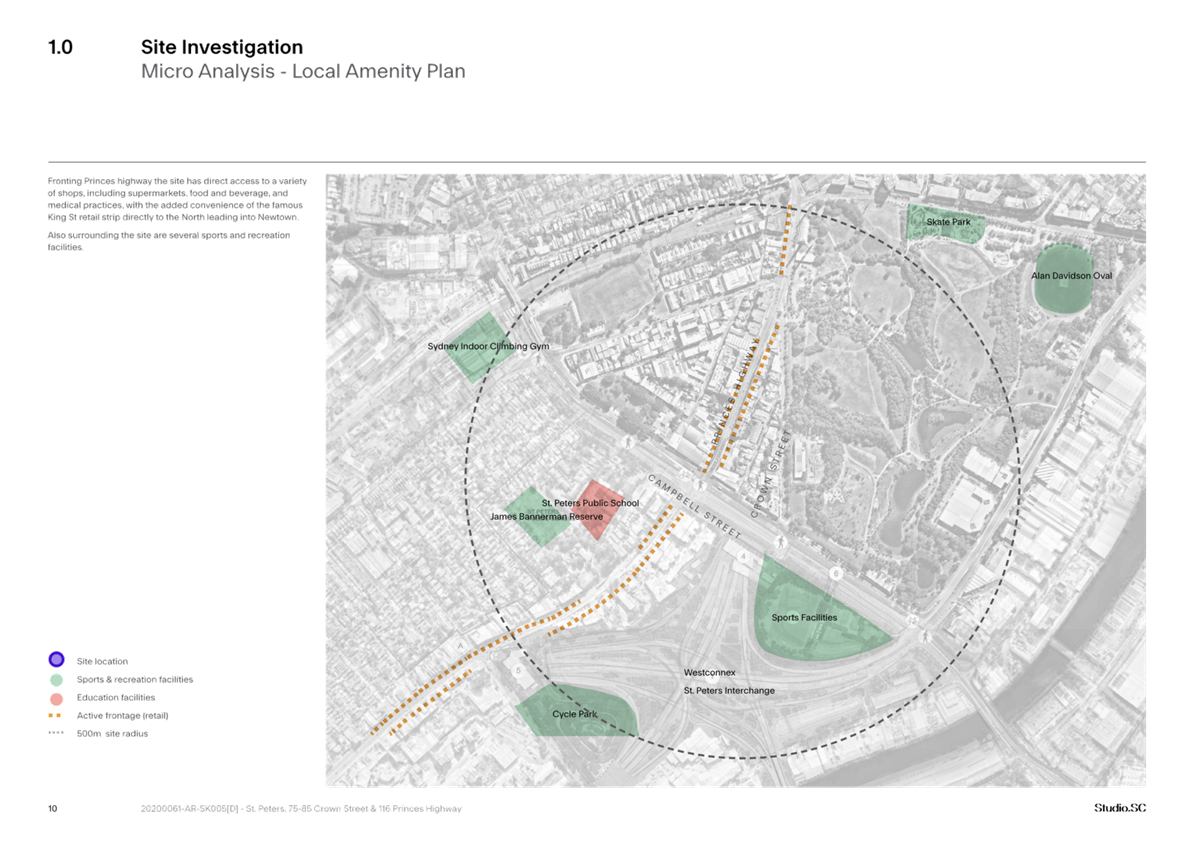Click the Westconnex label on the map

[709, 673]
